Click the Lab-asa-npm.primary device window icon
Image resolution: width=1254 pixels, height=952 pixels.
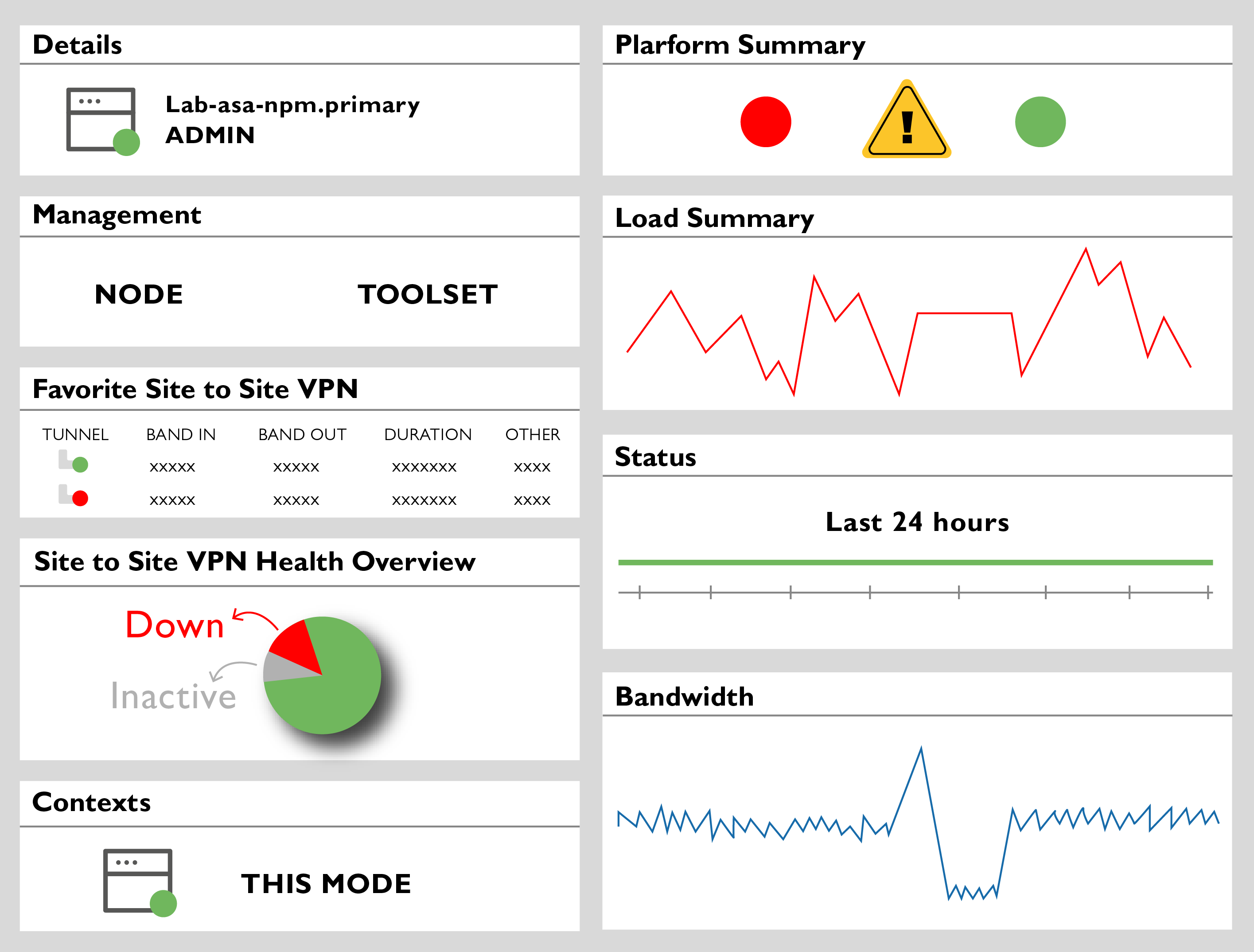[103, 121]
